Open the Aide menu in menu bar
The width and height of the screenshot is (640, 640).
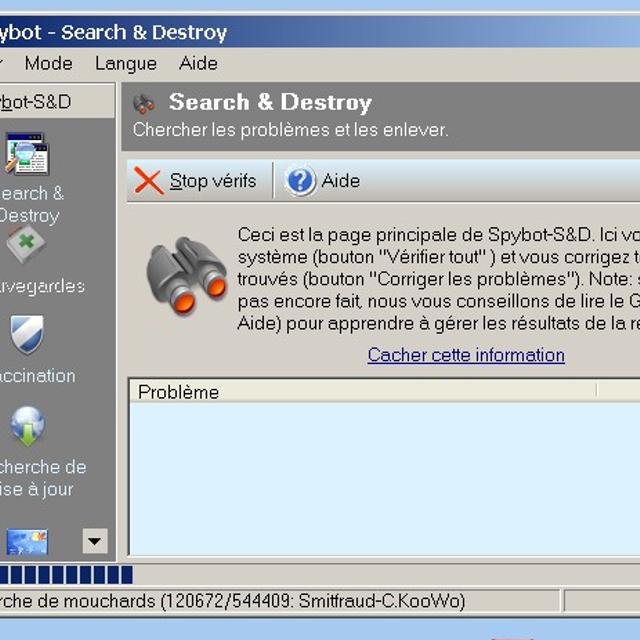click(198, 63)
